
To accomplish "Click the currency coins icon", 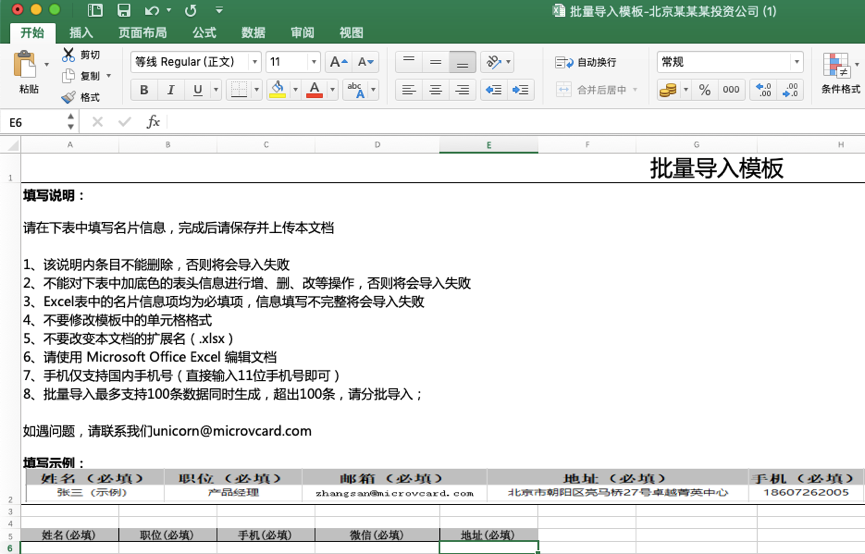I will [668, 89].
